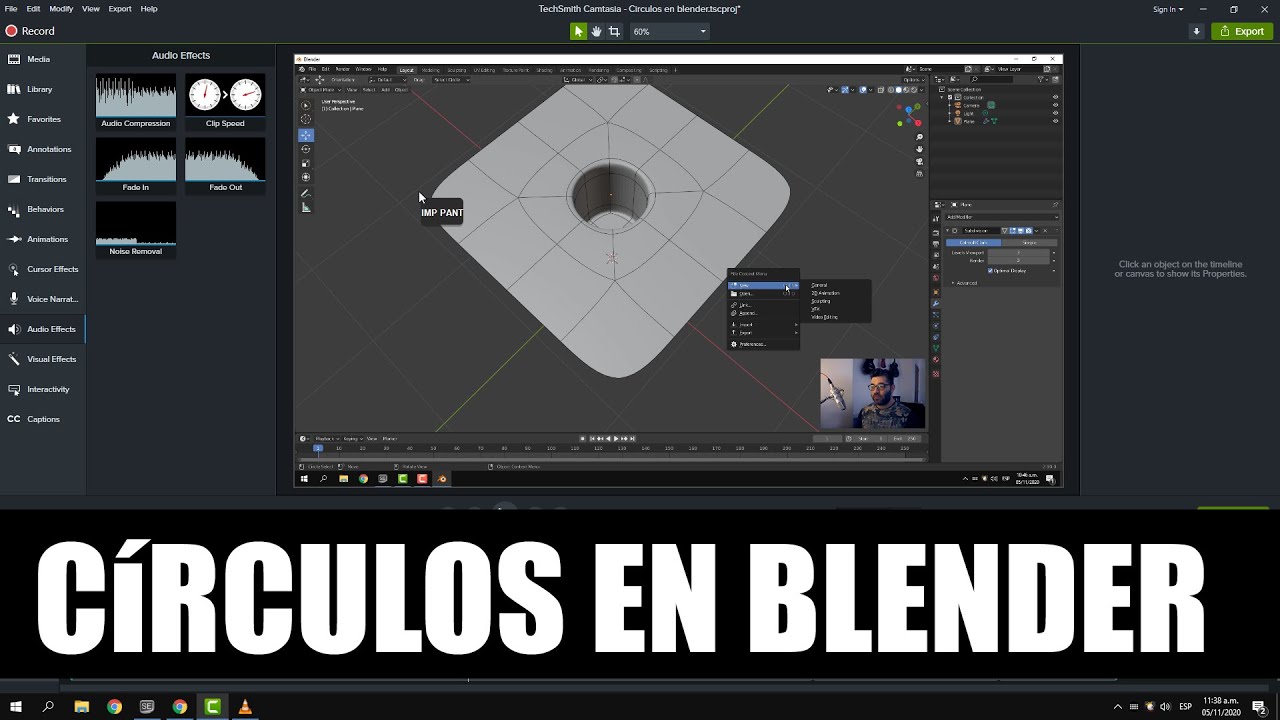Open the Captions tab

click(43, 419)
